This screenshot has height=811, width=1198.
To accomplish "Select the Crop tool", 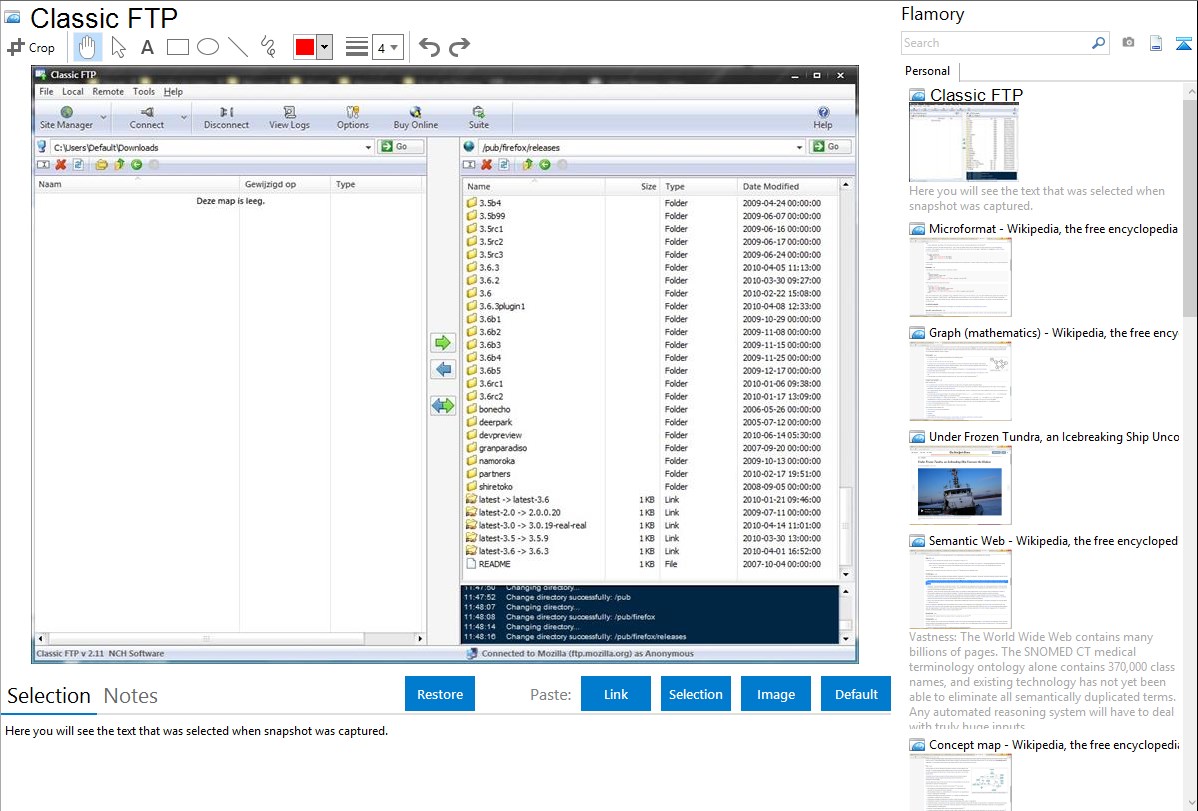I will point(31,47).
